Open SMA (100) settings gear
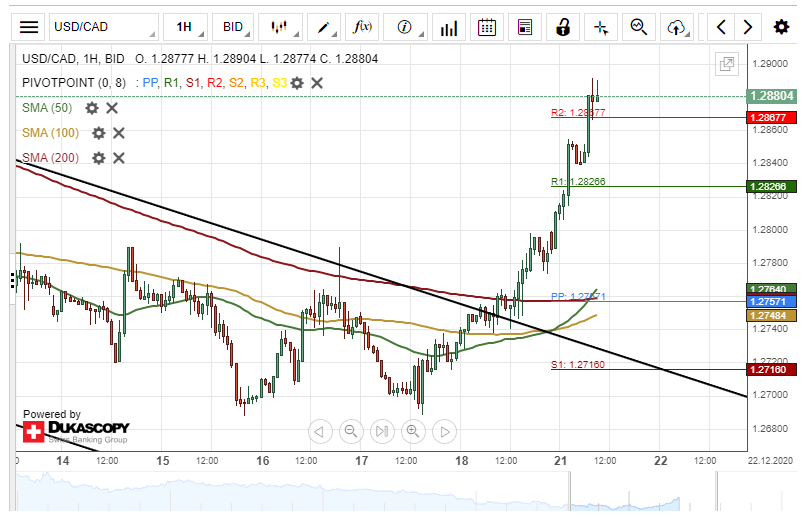 pyautogui.click(x=98, y=133)
